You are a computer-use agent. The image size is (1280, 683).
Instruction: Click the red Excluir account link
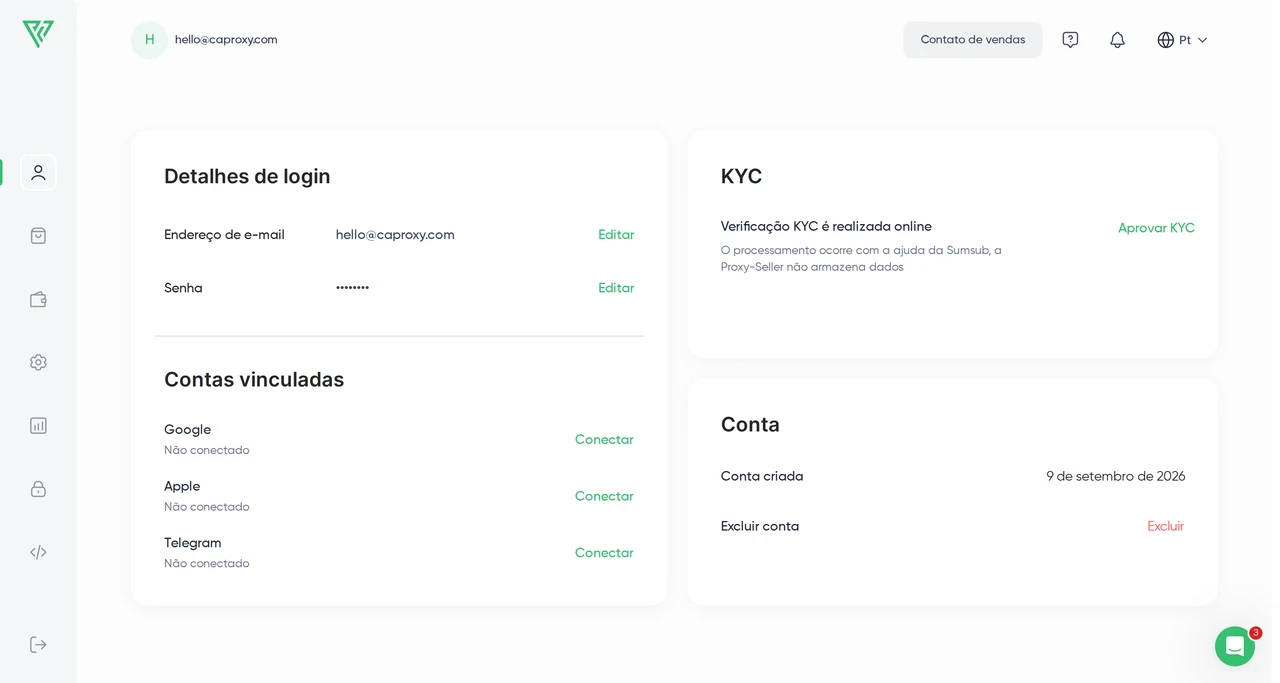pos(1165,526)
